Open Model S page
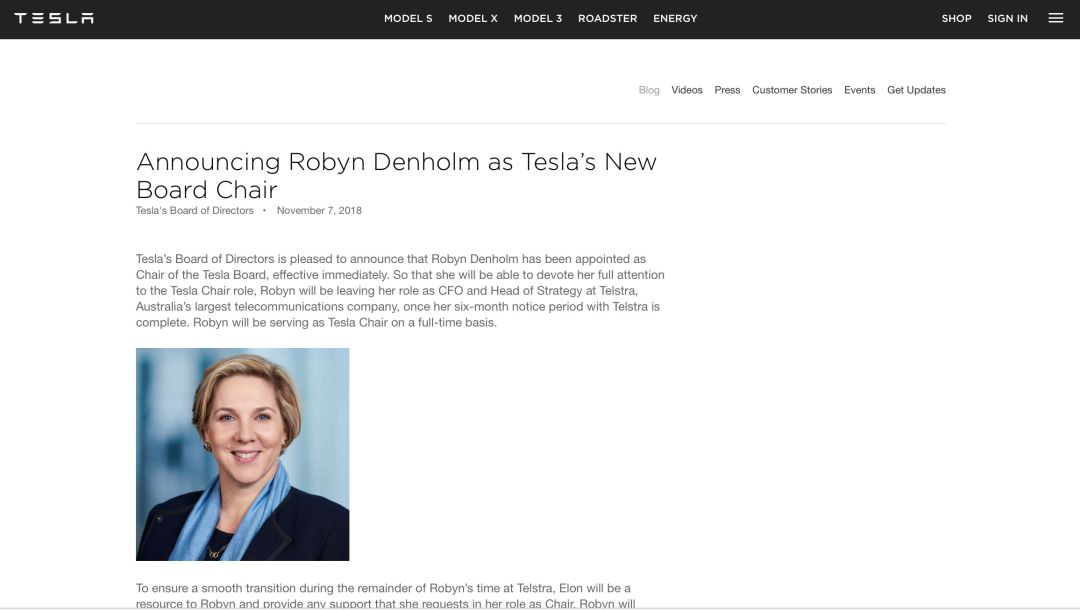The height and width of the screenshot is (610, 1080). 408,18
